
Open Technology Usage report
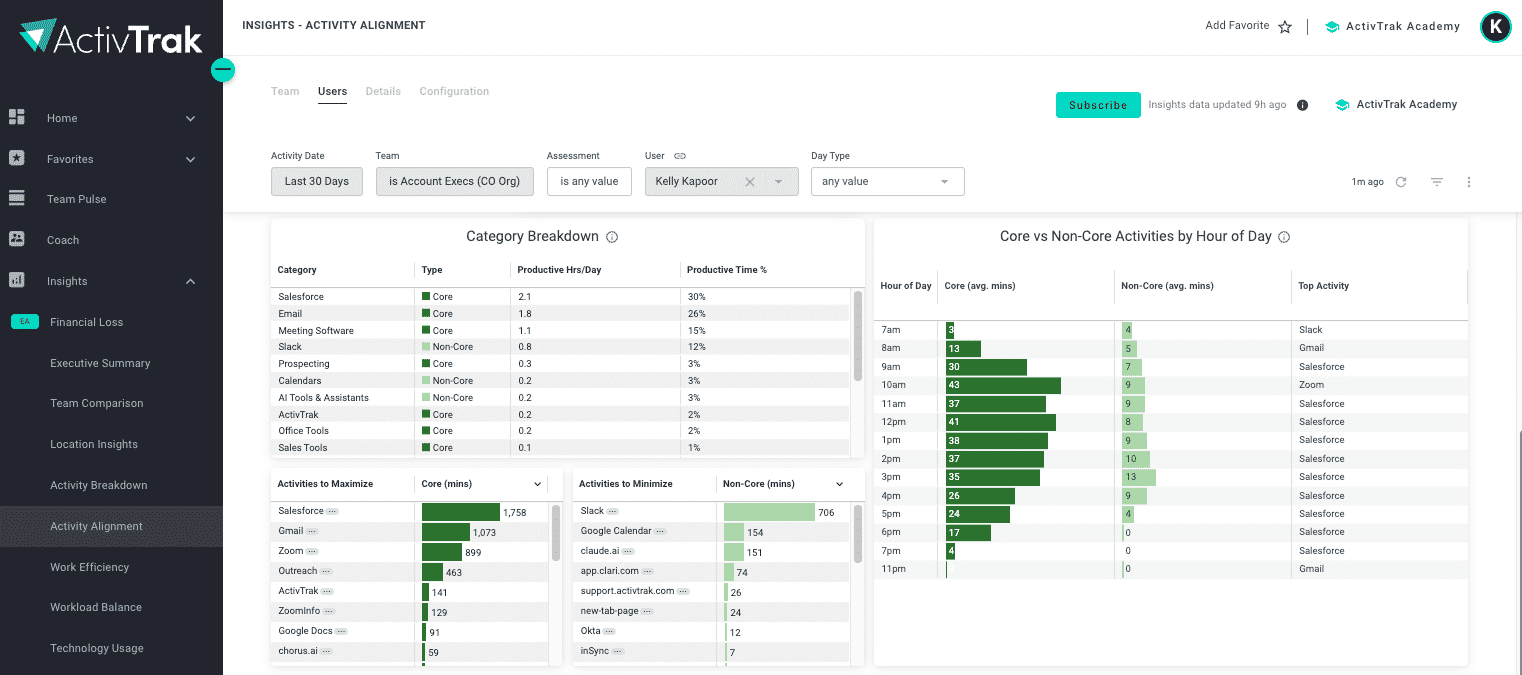tap(97, 648)
